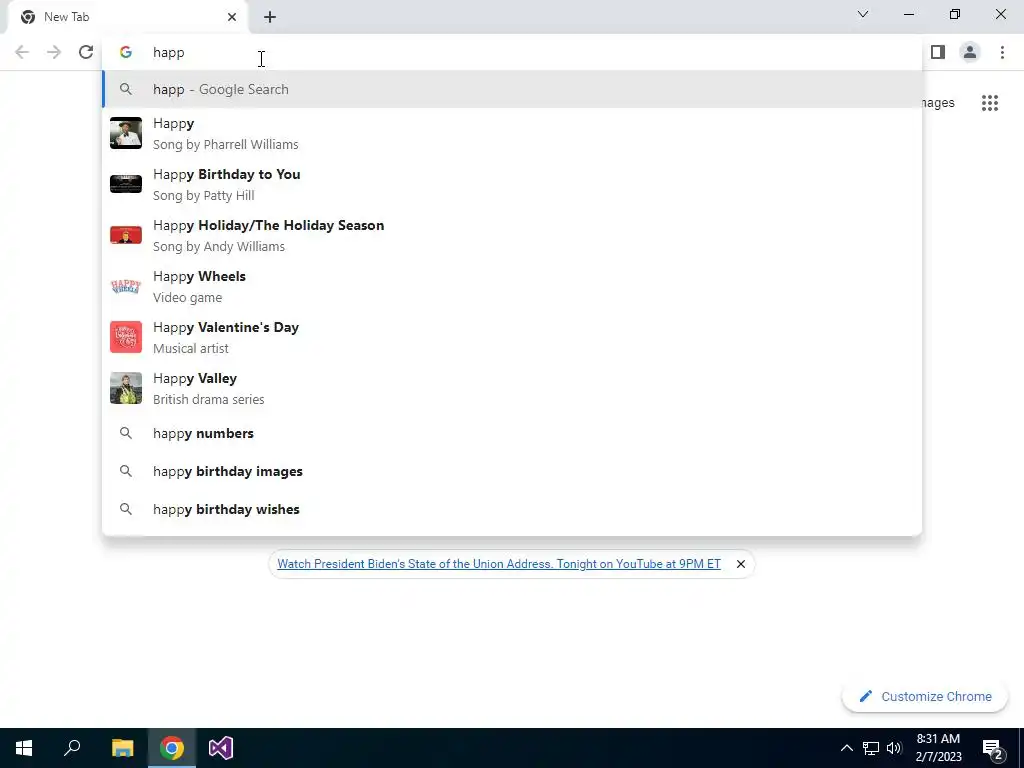Reload the page with the refresh icon

[86, 52]
